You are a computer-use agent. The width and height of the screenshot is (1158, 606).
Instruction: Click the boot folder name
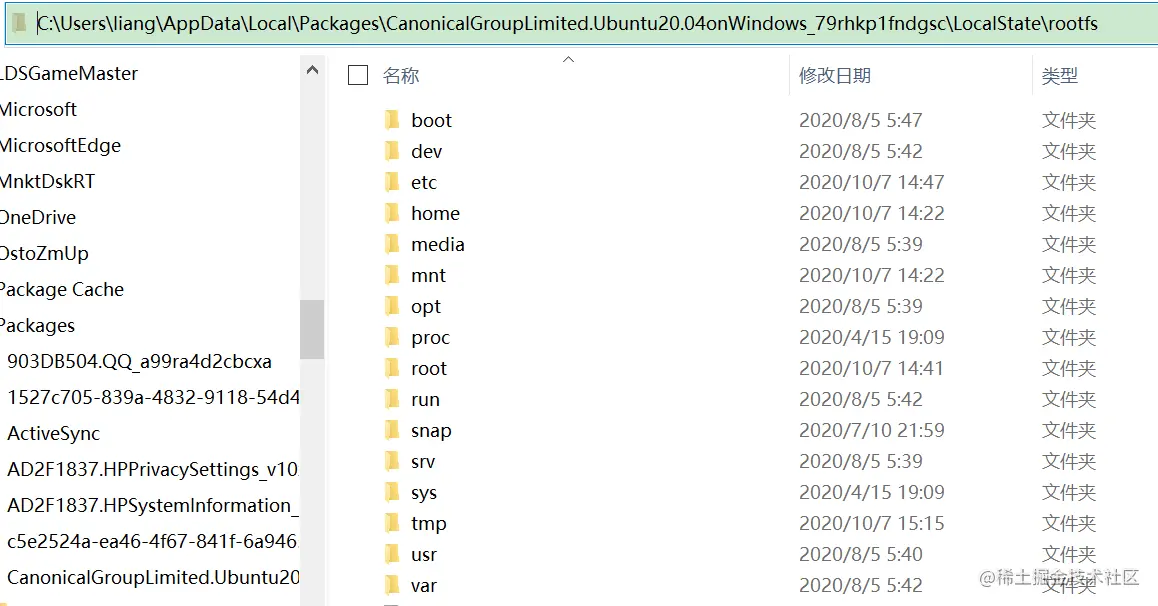(x=431, y=120)
